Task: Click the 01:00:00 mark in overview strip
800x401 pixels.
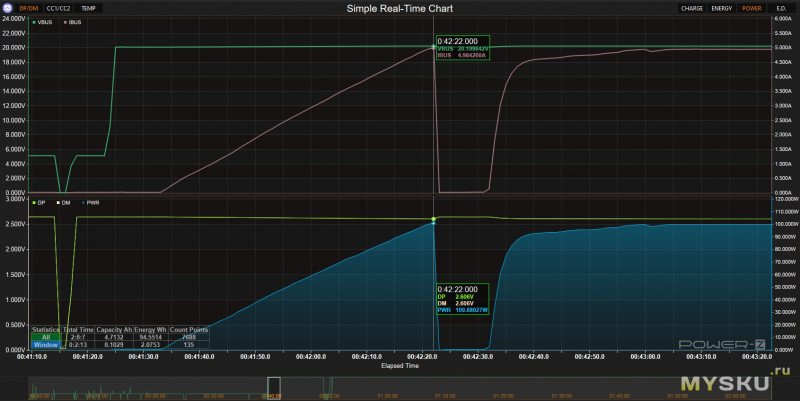Action: 386,394
